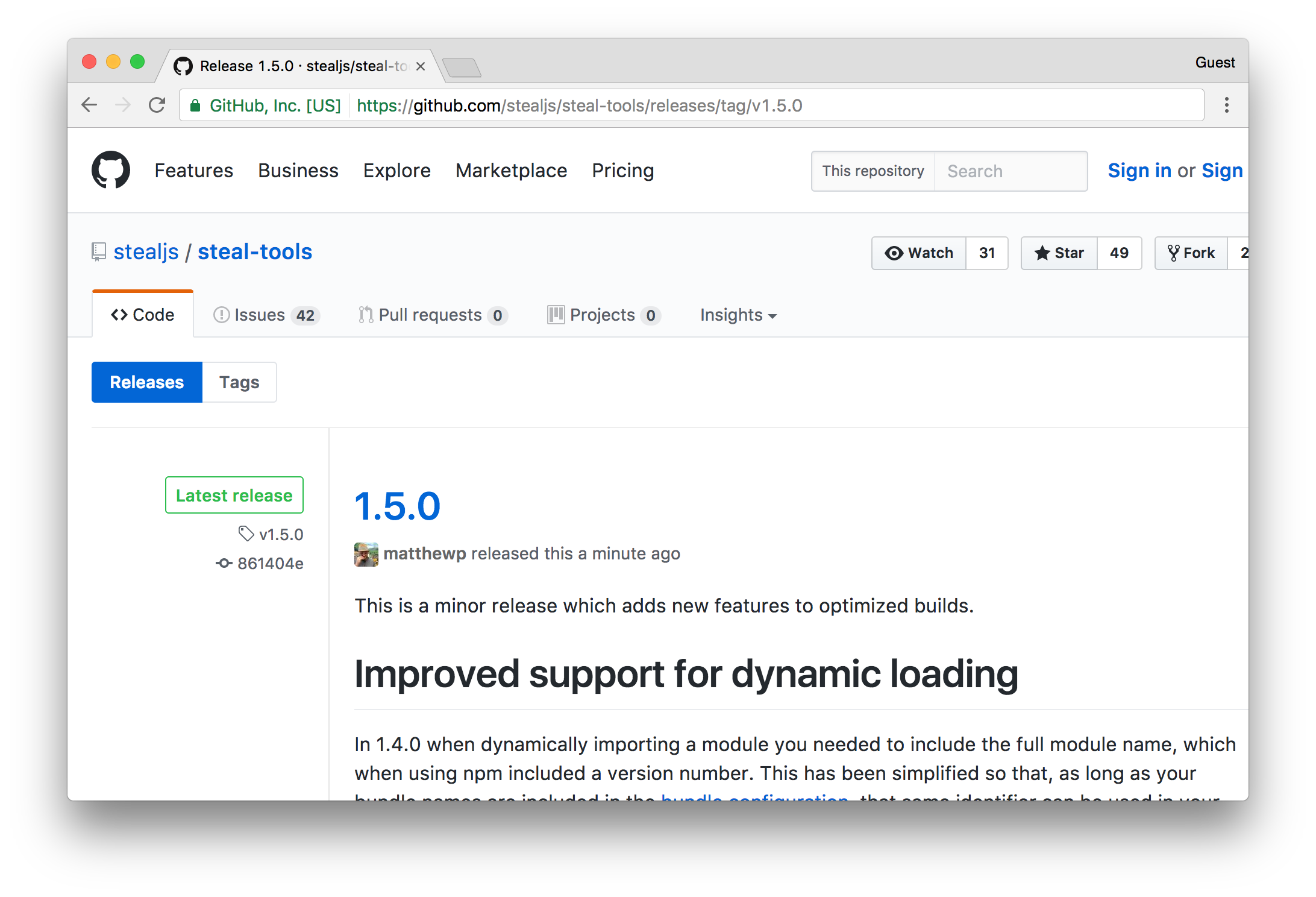1316x897 pixels.
Task: Watch the repository with the Watch button
Action: tap(919, 253)
